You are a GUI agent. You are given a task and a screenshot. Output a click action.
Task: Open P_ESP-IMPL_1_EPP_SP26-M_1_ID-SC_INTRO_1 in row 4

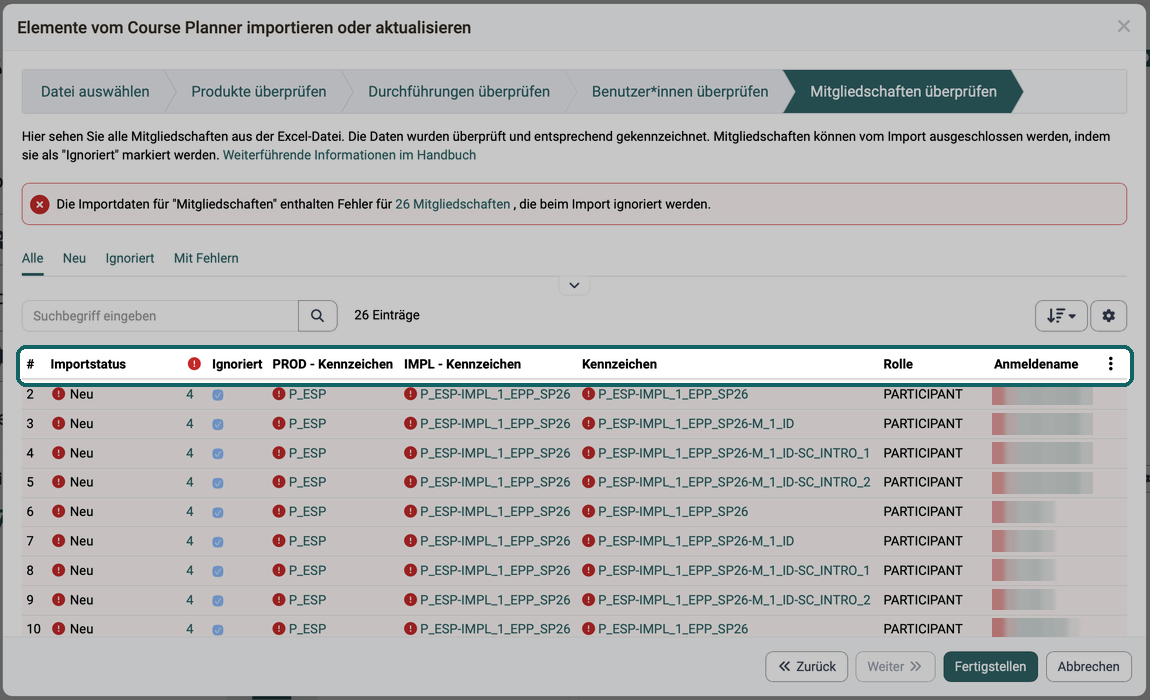(x=733, y=453)
